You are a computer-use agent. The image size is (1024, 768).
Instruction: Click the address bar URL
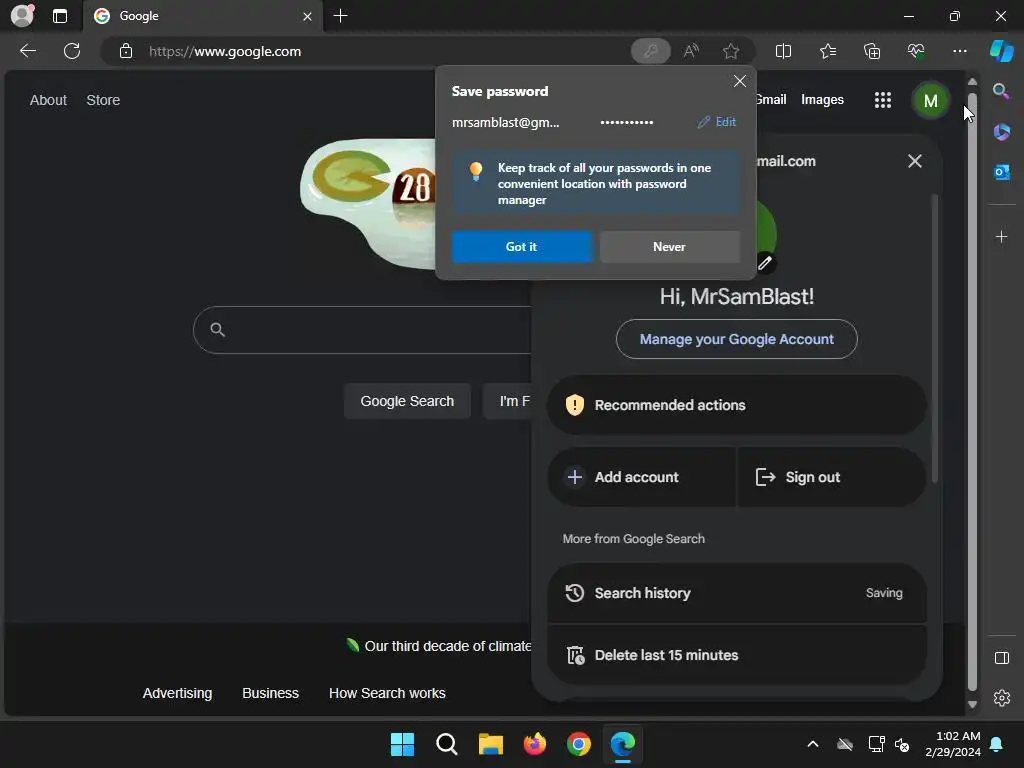225,52
